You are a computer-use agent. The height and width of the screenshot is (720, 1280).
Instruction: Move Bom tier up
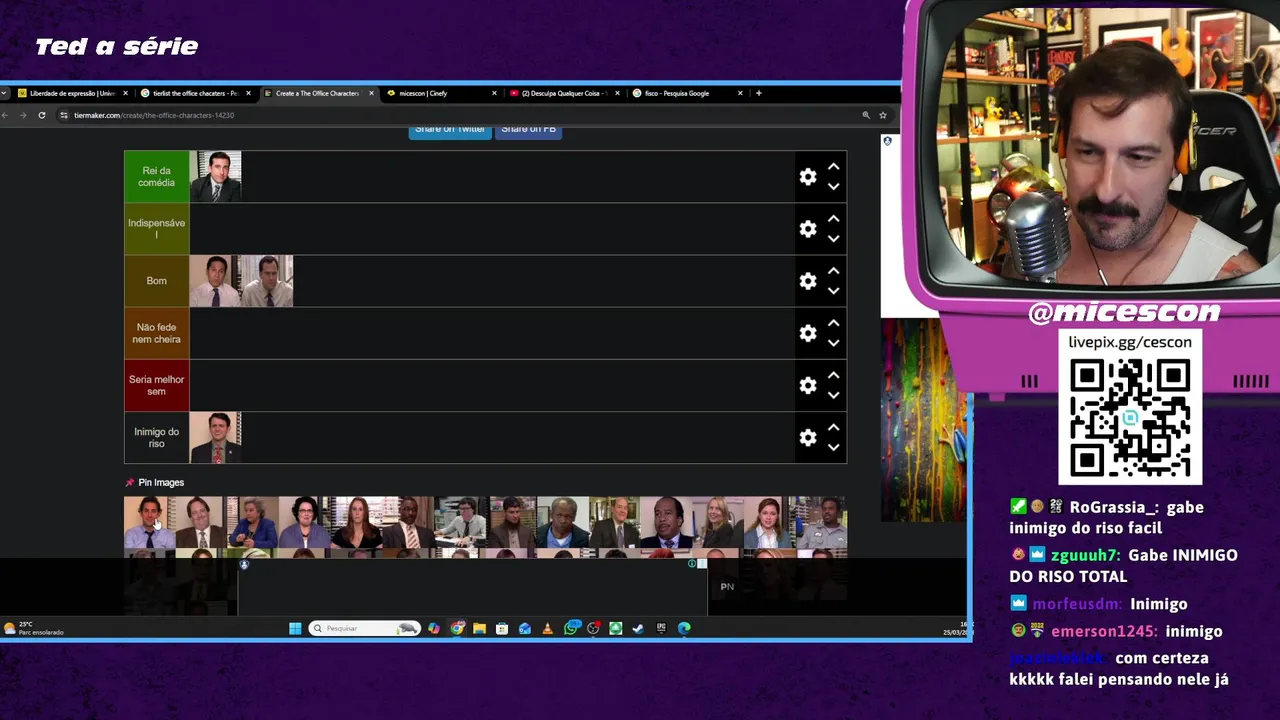833,271
